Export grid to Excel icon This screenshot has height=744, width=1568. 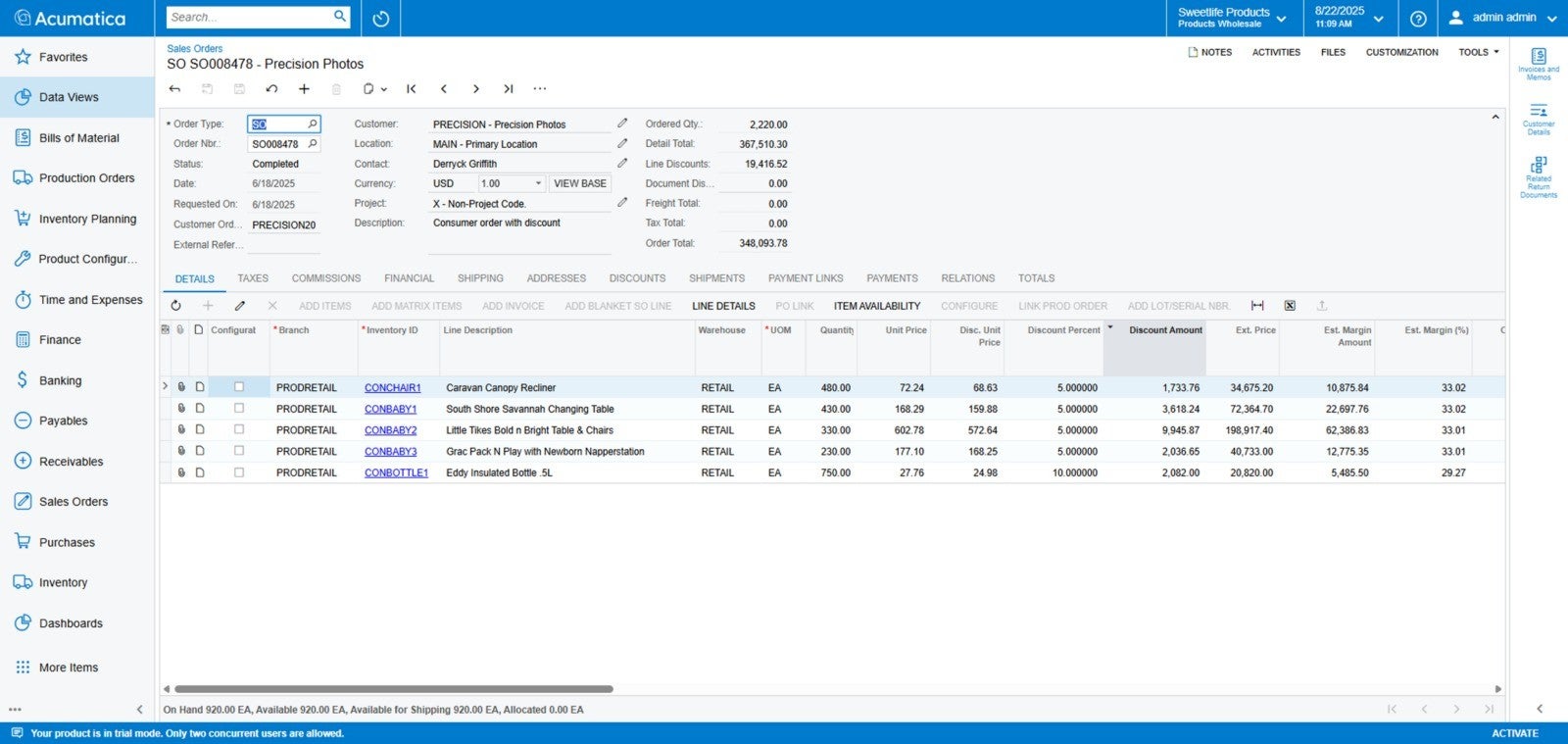1290,306
